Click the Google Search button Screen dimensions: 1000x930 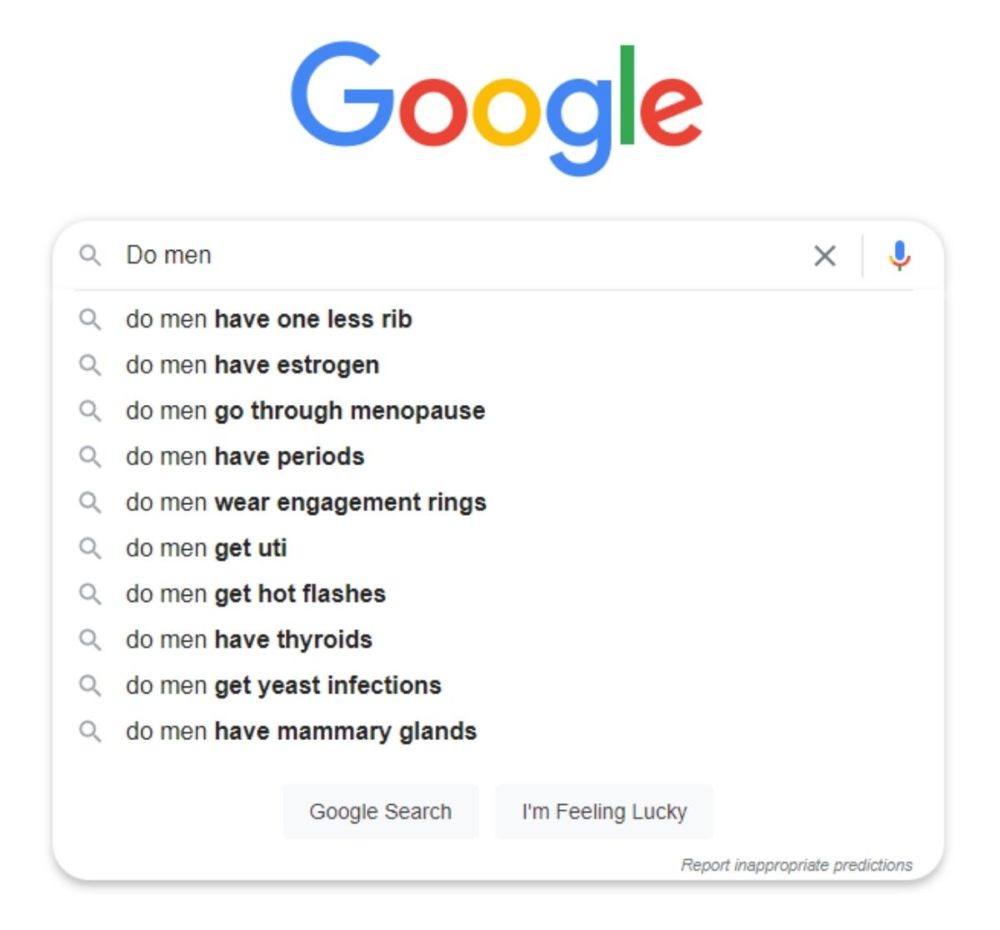380,811
